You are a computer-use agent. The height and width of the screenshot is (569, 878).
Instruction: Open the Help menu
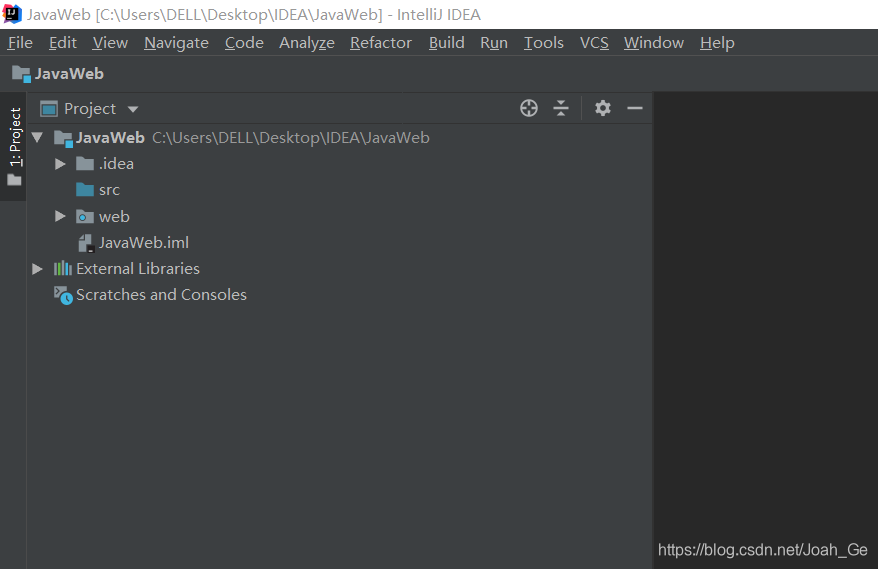pos(717,43)
